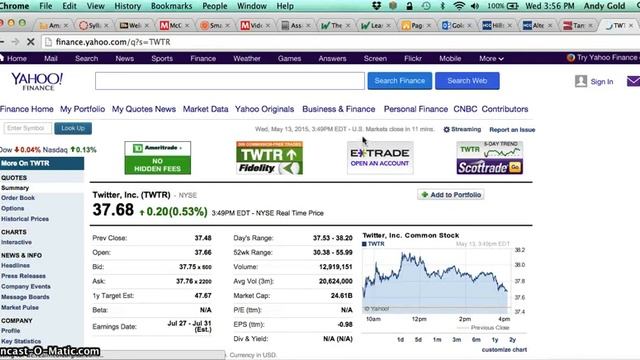Open the CNBC link
This screenshot has height=360, width=640.
(x=465, y=109)
